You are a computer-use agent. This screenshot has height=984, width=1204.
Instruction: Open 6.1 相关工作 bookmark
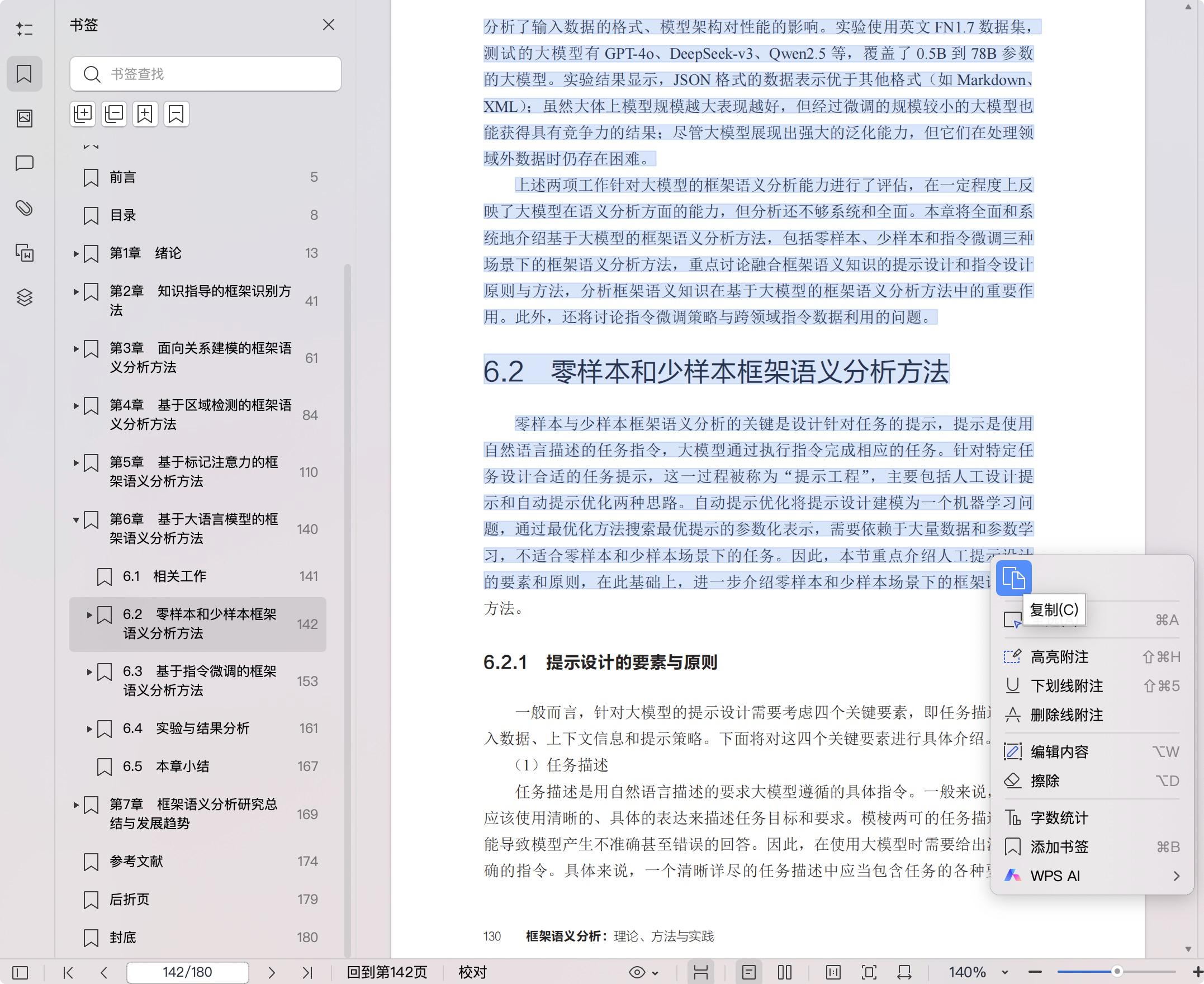[198, 576]
